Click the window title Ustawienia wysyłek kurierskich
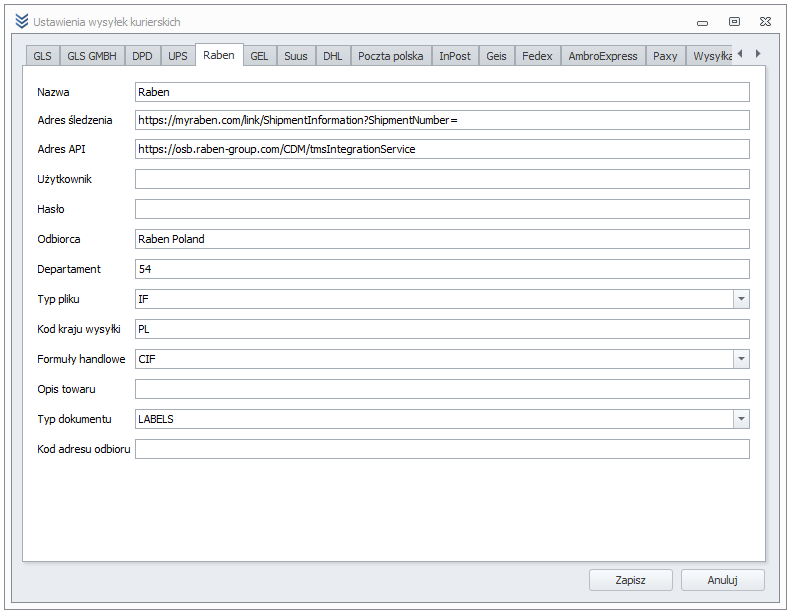This screenshot has width=790, height=612. coord(107,22)
